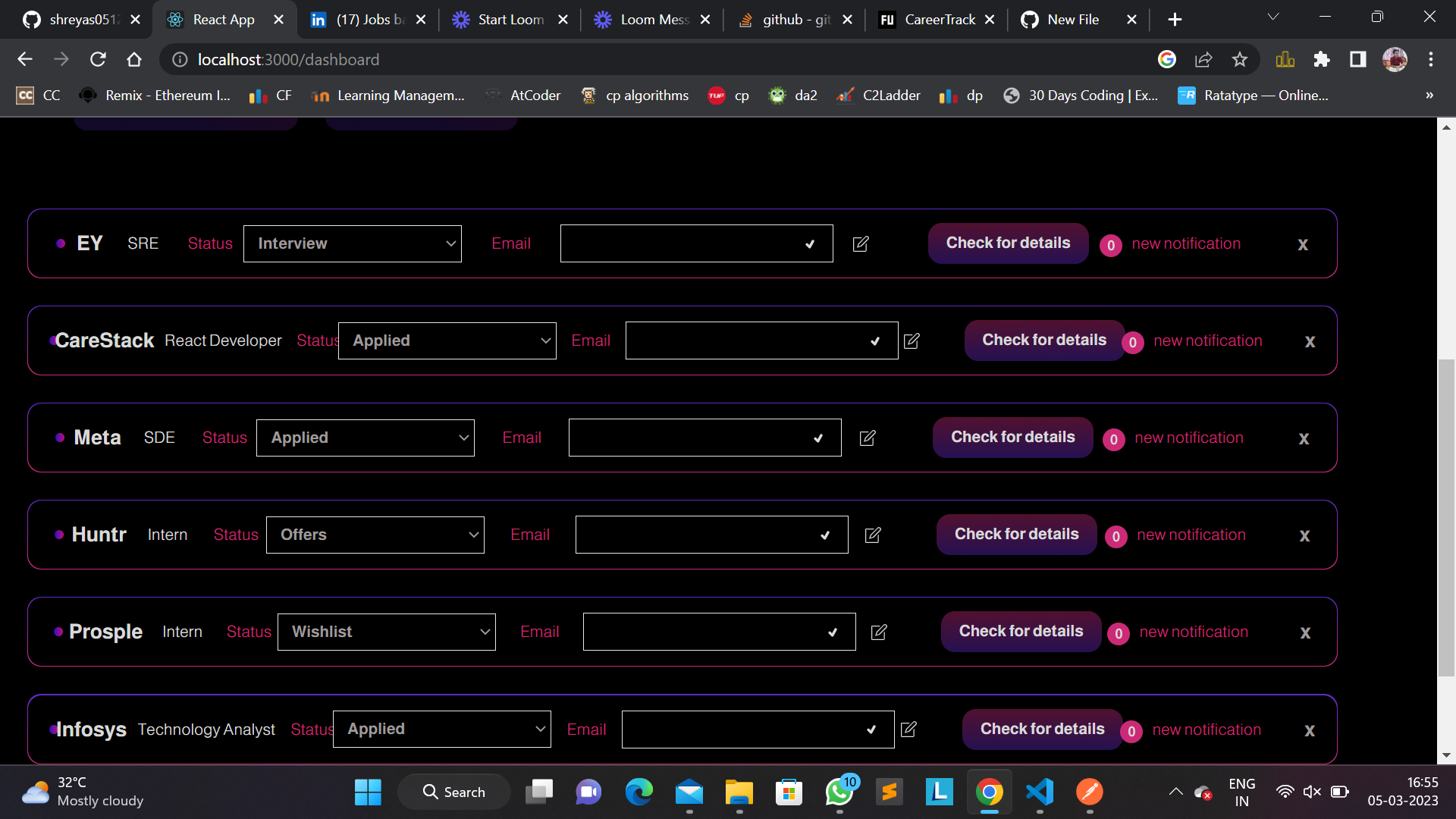Click Check for details on the Meta row
Image resolution: width=1456 pixels, height=819 pixels.
point(1012,438)
